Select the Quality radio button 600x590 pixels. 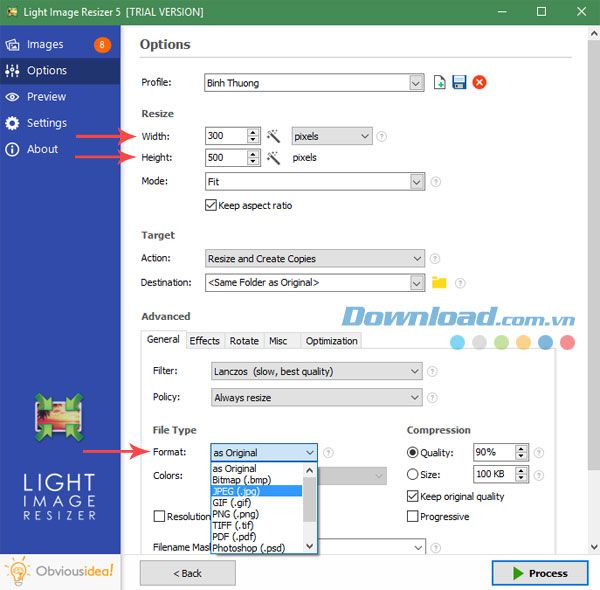(x=412, y=453)
